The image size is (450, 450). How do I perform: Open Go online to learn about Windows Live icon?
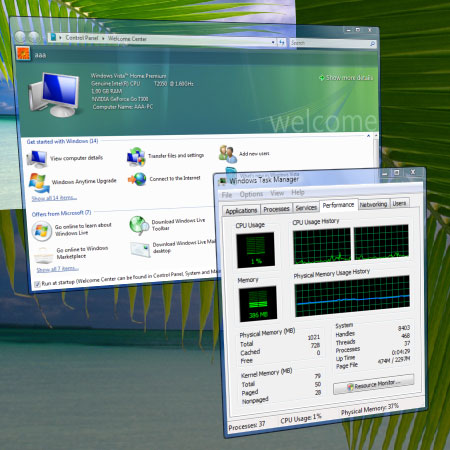click(42, 231)
